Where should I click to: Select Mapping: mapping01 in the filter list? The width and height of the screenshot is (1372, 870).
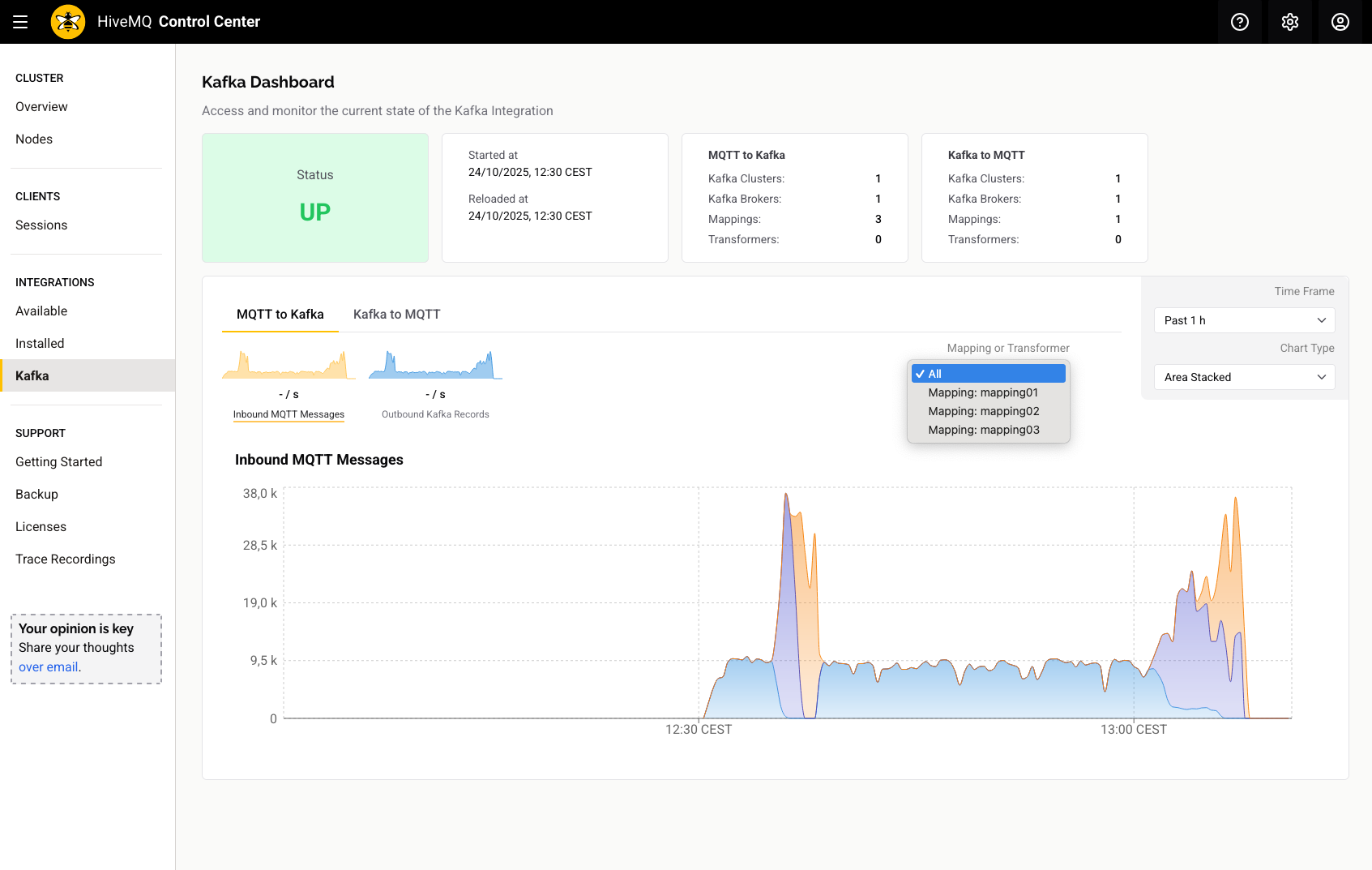pyautogui.click(x=981, y=392)
